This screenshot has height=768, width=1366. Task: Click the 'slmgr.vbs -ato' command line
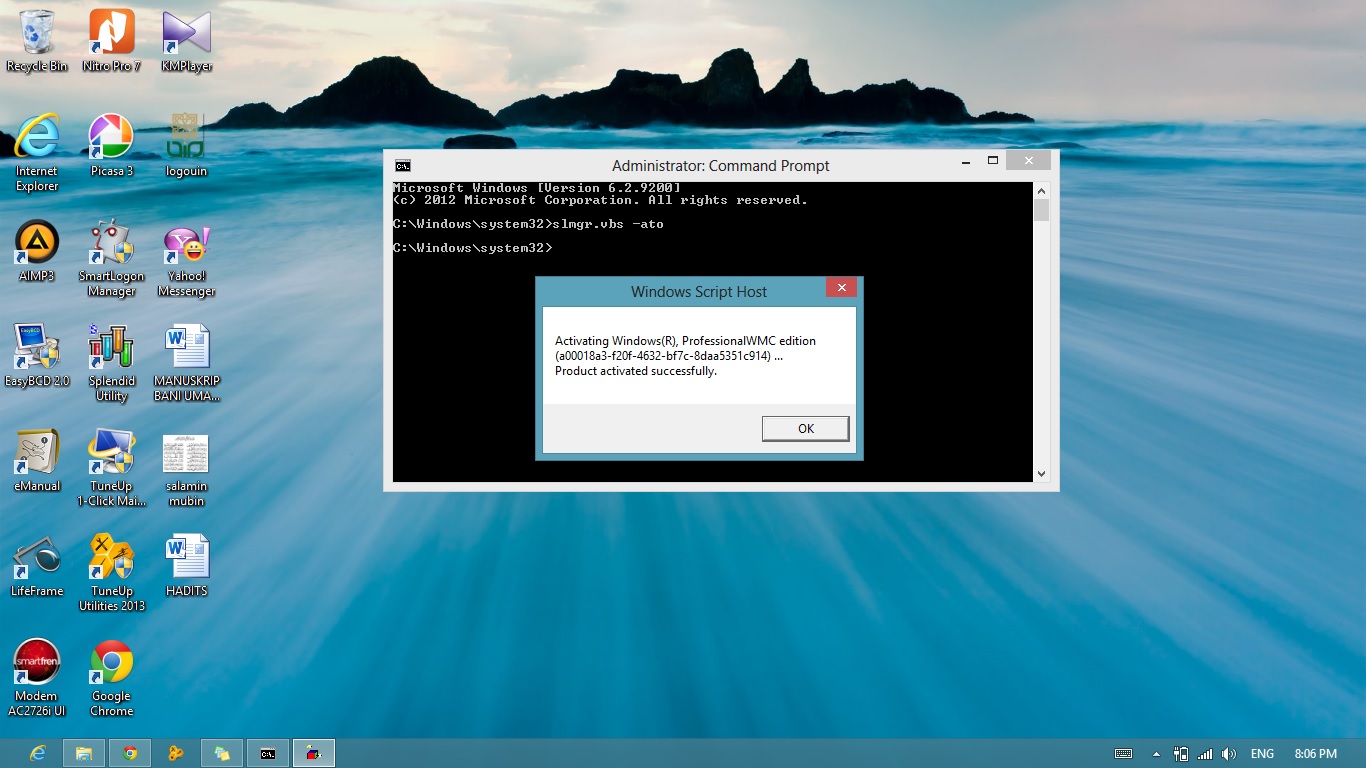(608, 224)
